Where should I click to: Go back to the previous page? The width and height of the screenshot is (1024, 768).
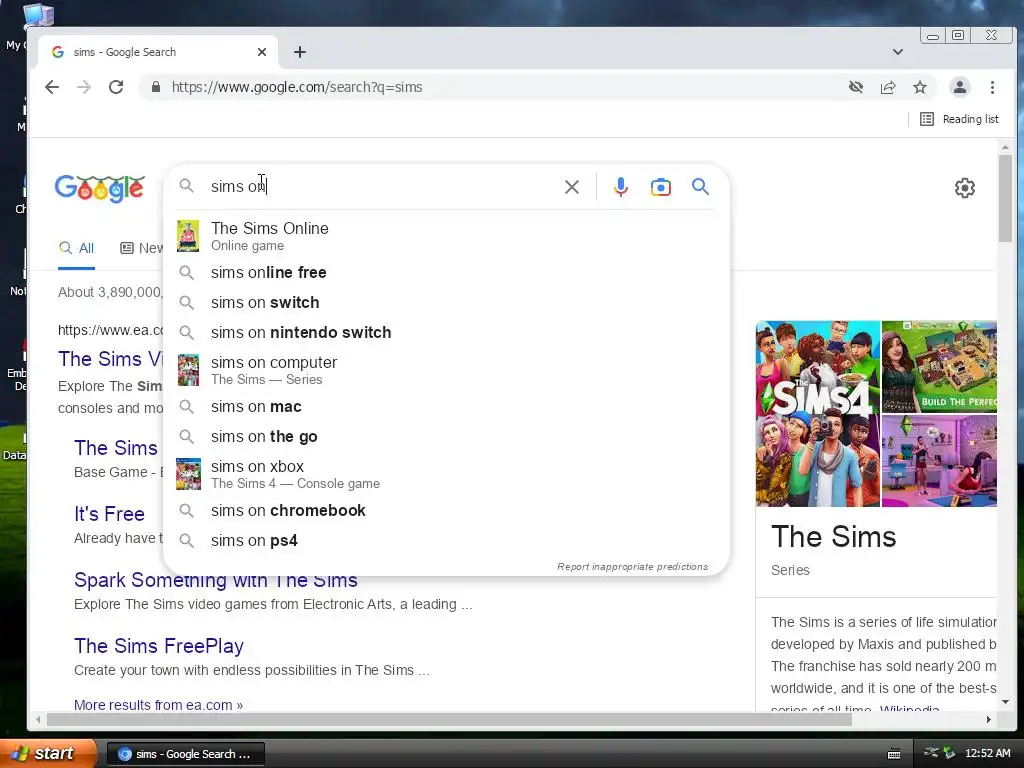[52, 87]
